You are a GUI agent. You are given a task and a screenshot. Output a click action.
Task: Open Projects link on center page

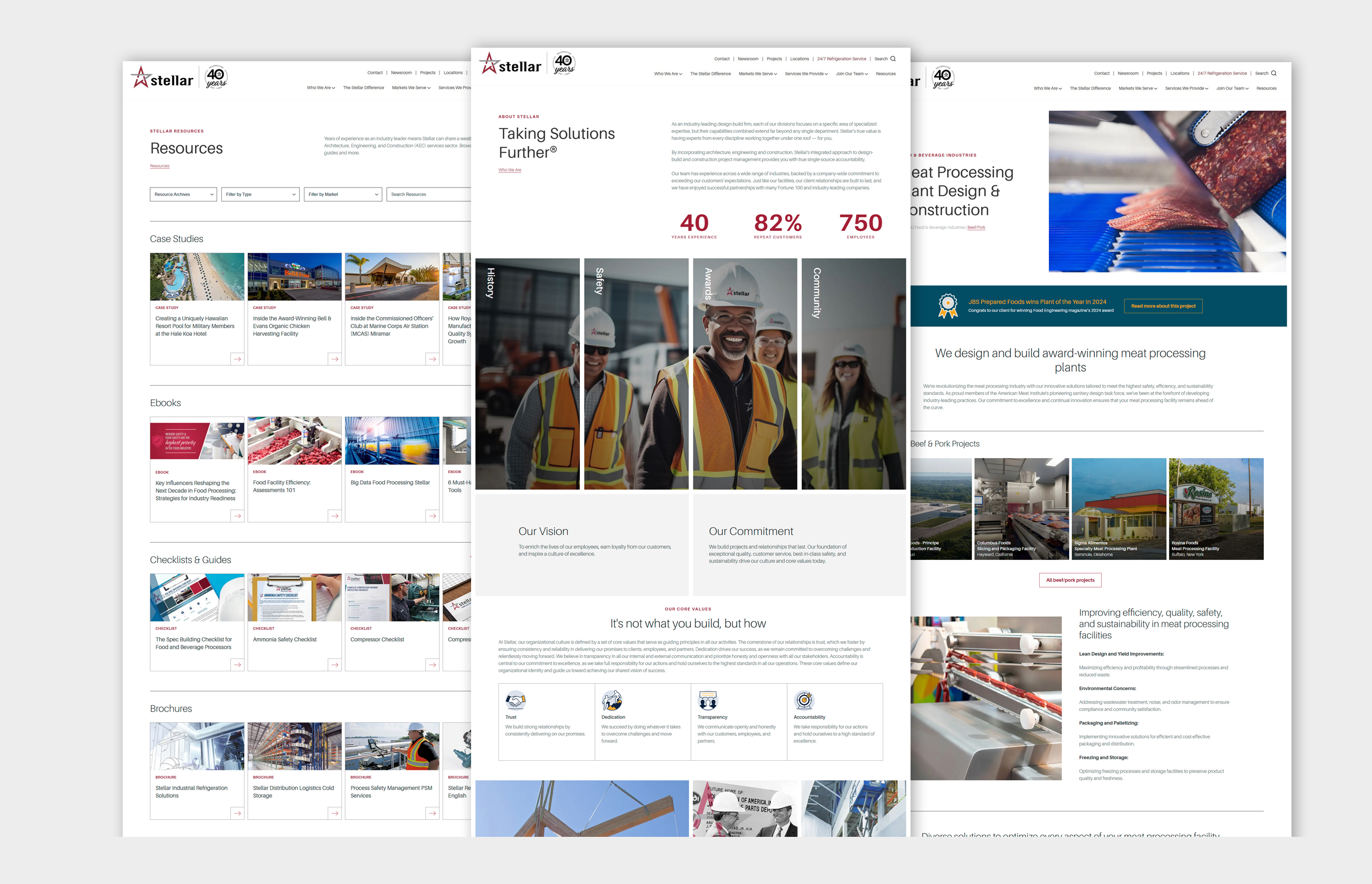[774, 58]
